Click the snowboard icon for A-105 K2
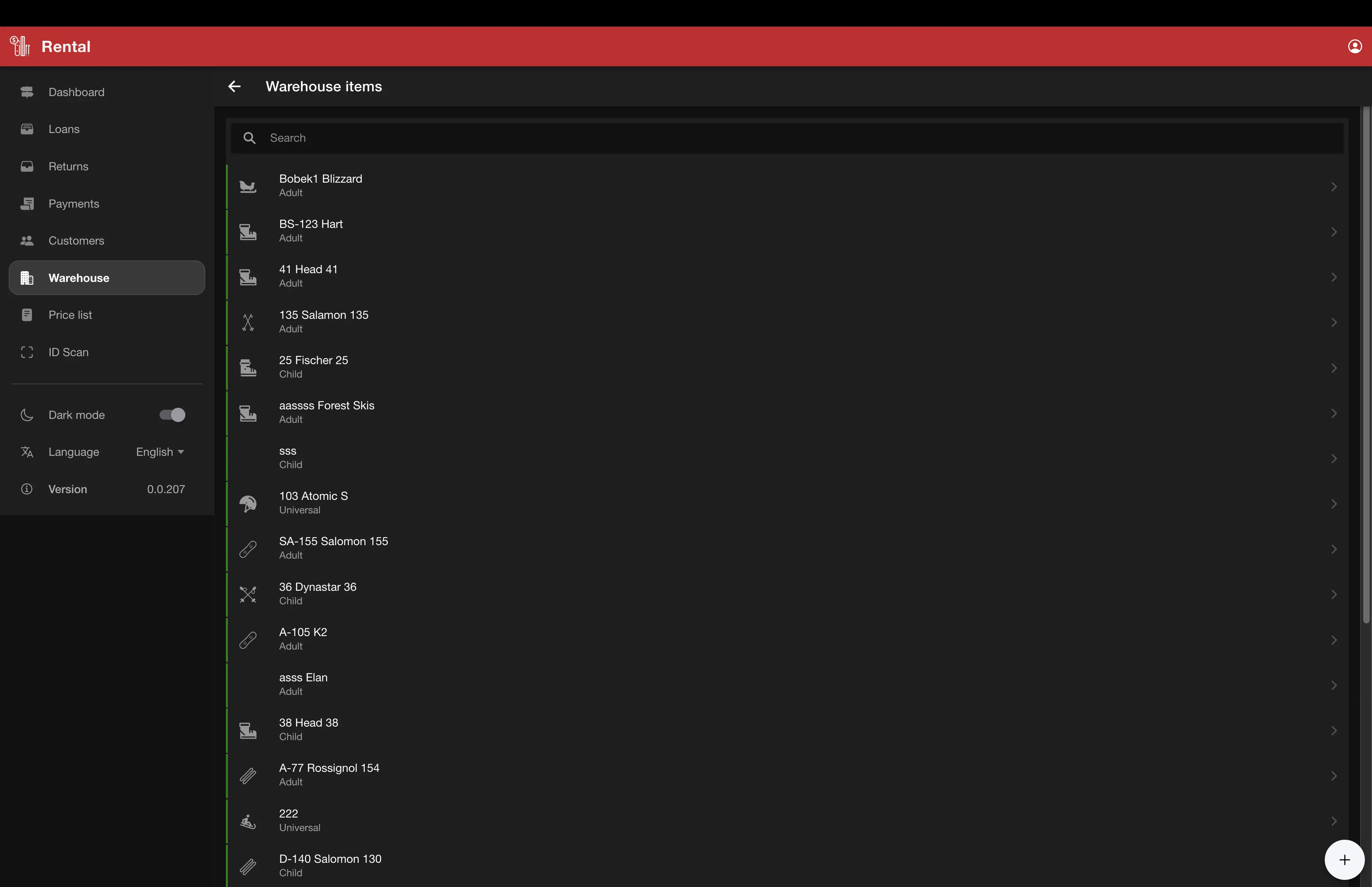This screenshot has height=887, width=1372. click(248, 640)
